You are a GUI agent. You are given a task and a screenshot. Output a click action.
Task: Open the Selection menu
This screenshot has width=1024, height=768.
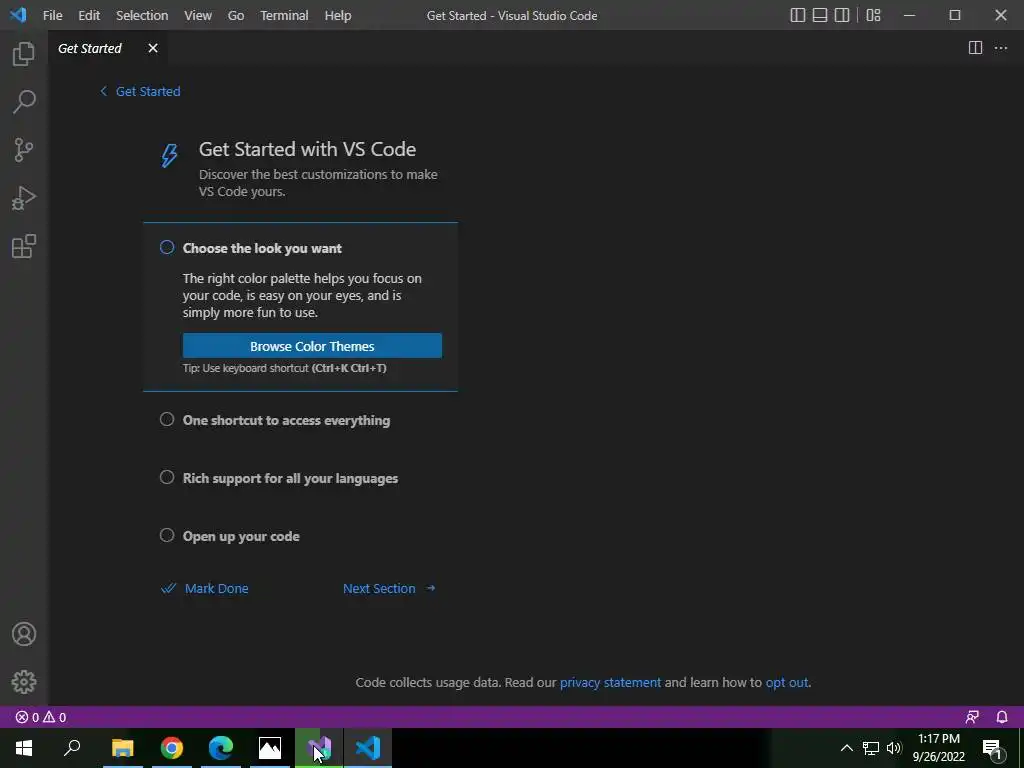click(142, 15)
